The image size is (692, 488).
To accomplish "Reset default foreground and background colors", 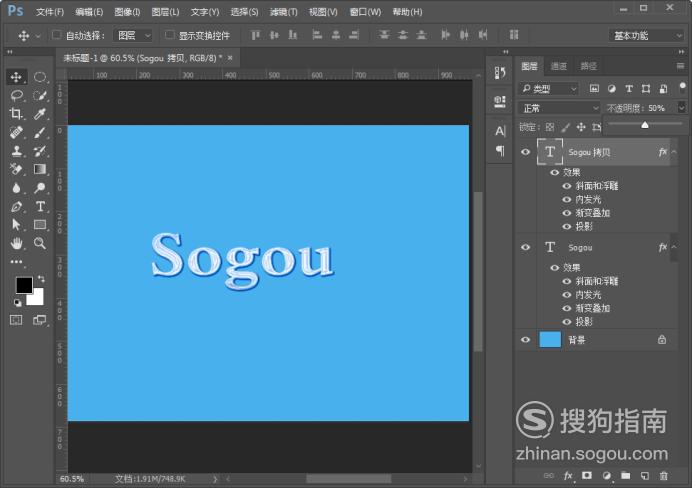I will [17, 303].
